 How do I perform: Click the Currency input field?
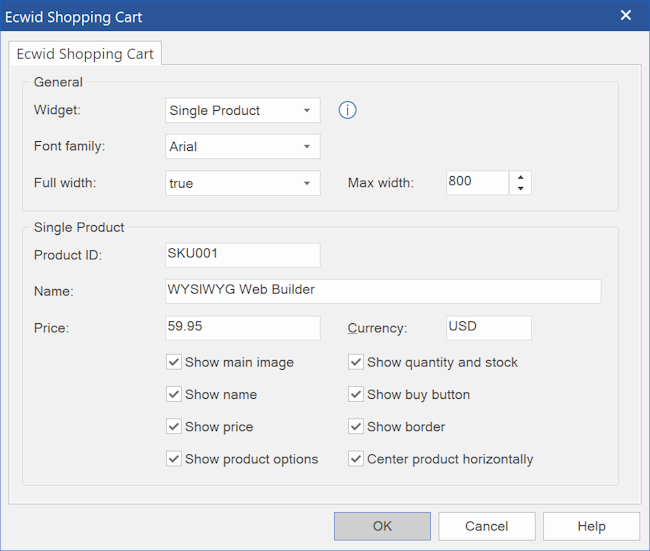pos(489,328)
